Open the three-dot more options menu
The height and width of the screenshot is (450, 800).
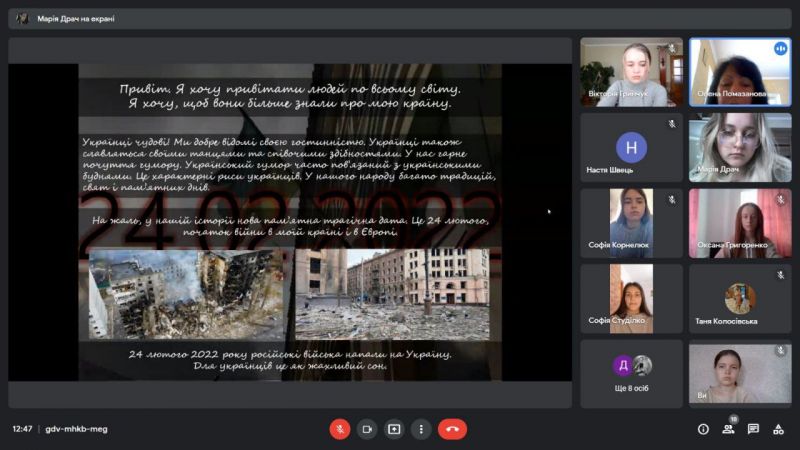coord(421,429)
